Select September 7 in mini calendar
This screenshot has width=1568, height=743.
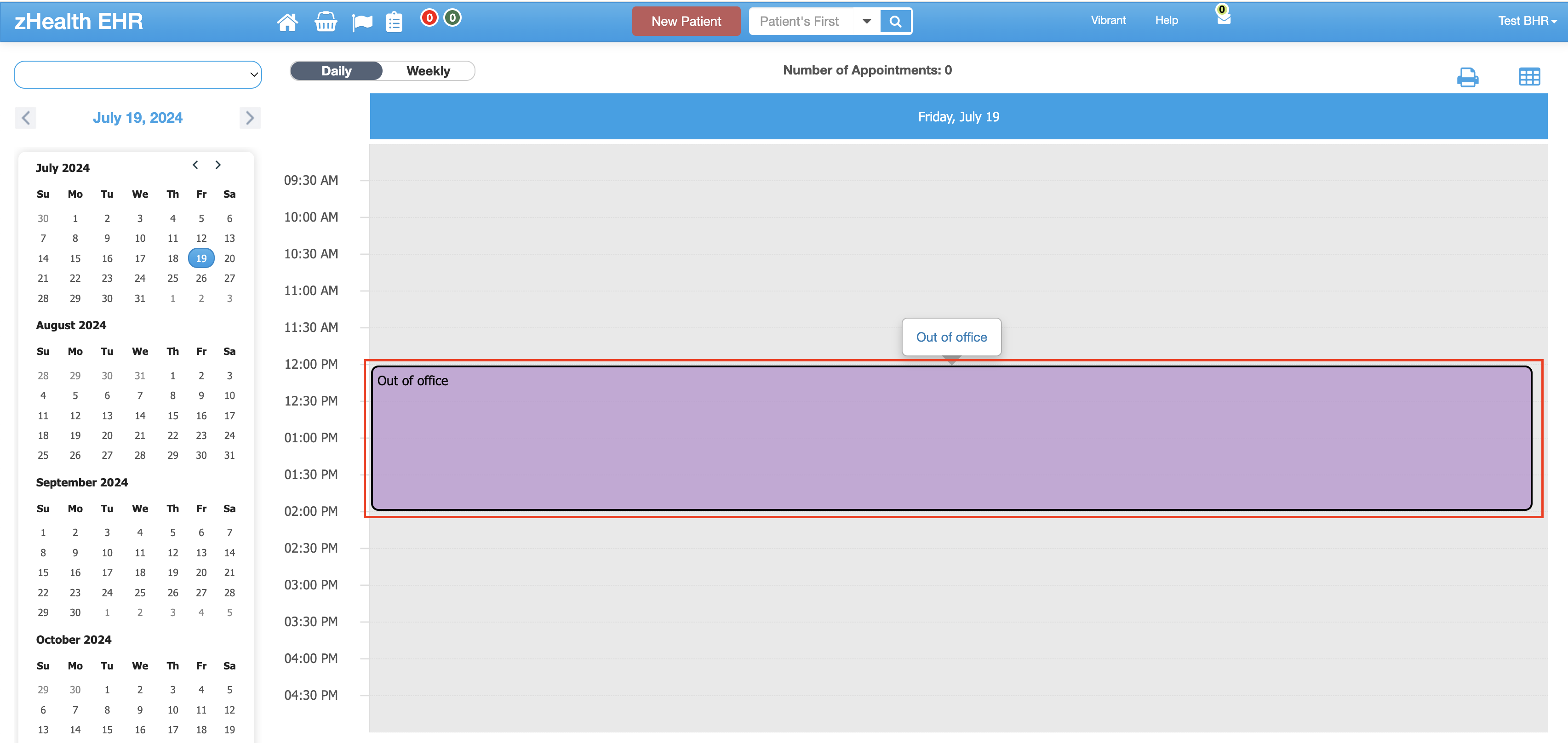click(x=229, y=532)
